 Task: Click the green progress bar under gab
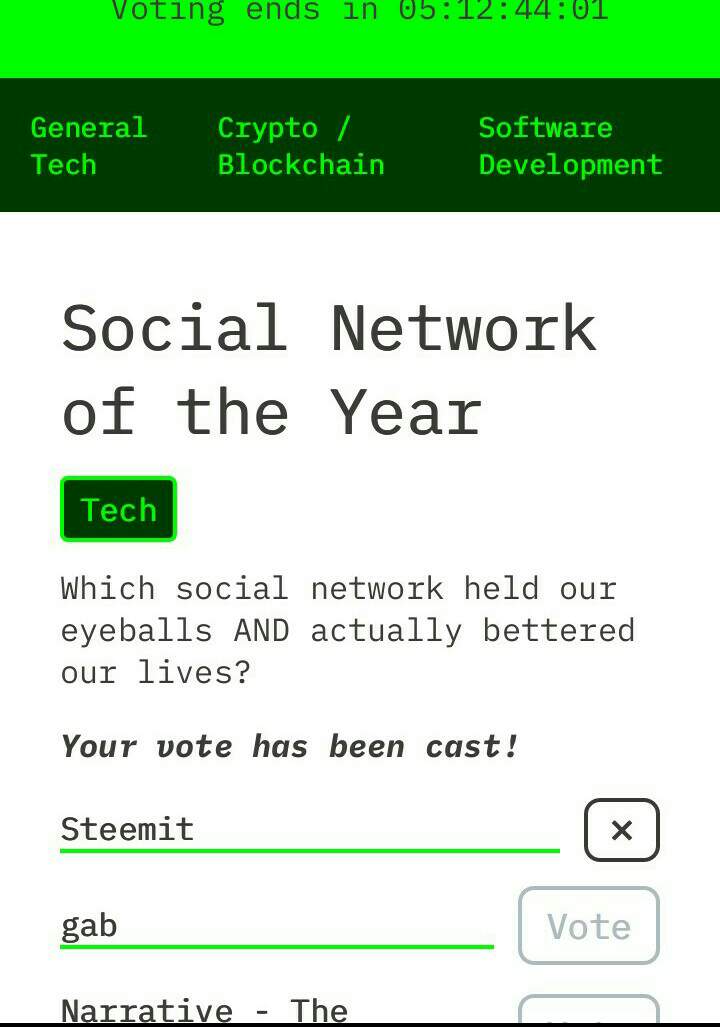tap(276, 945)
